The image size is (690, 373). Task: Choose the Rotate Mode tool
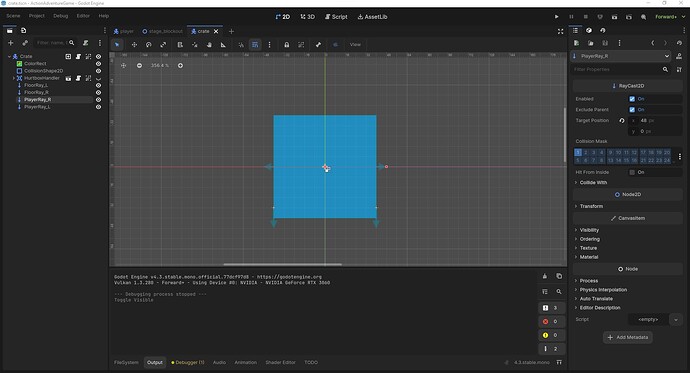pyautogui.click(x=149, y=44)
